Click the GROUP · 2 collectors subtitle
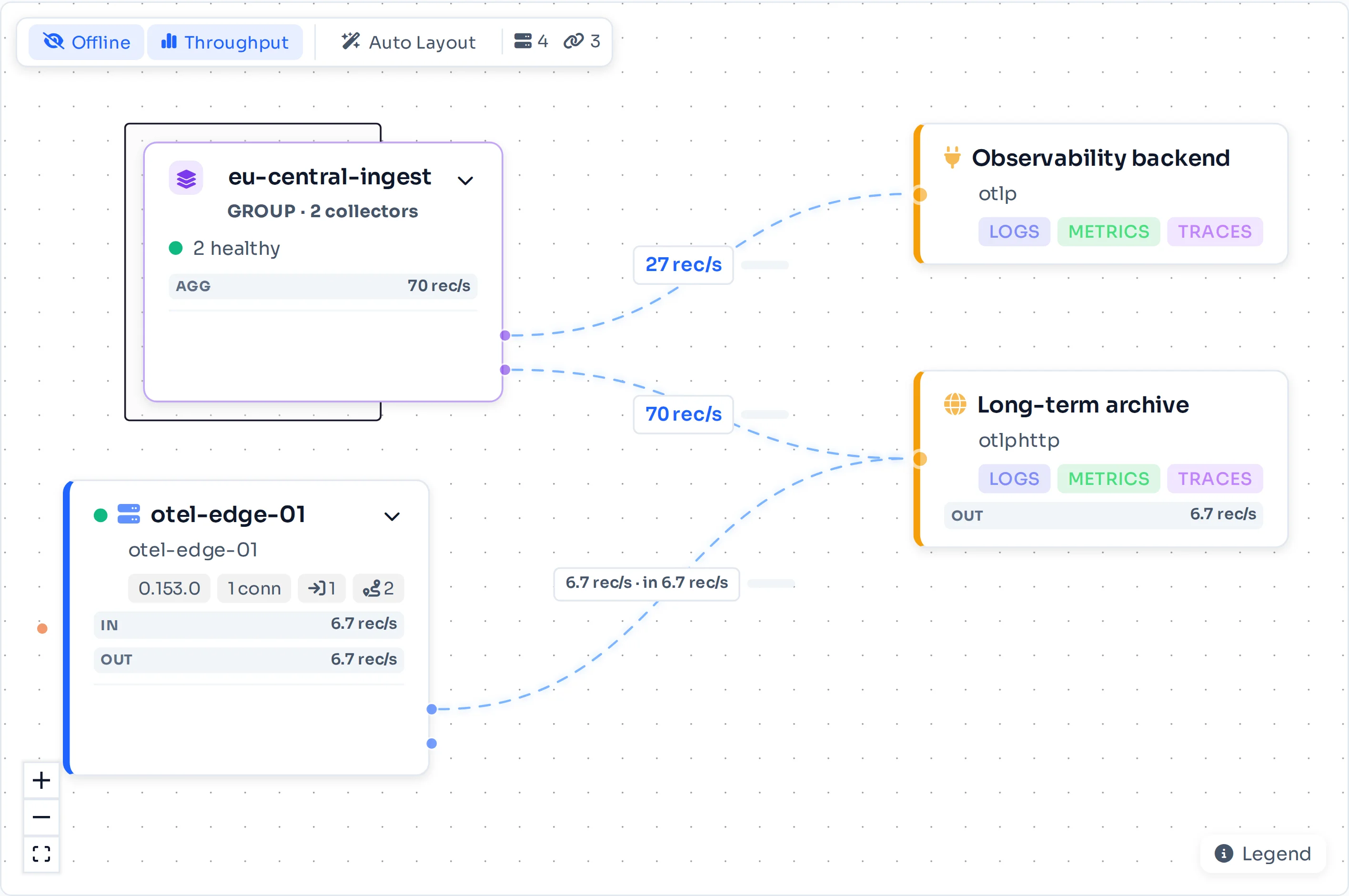The width and height of the screenshot is (1349, 896). tap(323, 211)
